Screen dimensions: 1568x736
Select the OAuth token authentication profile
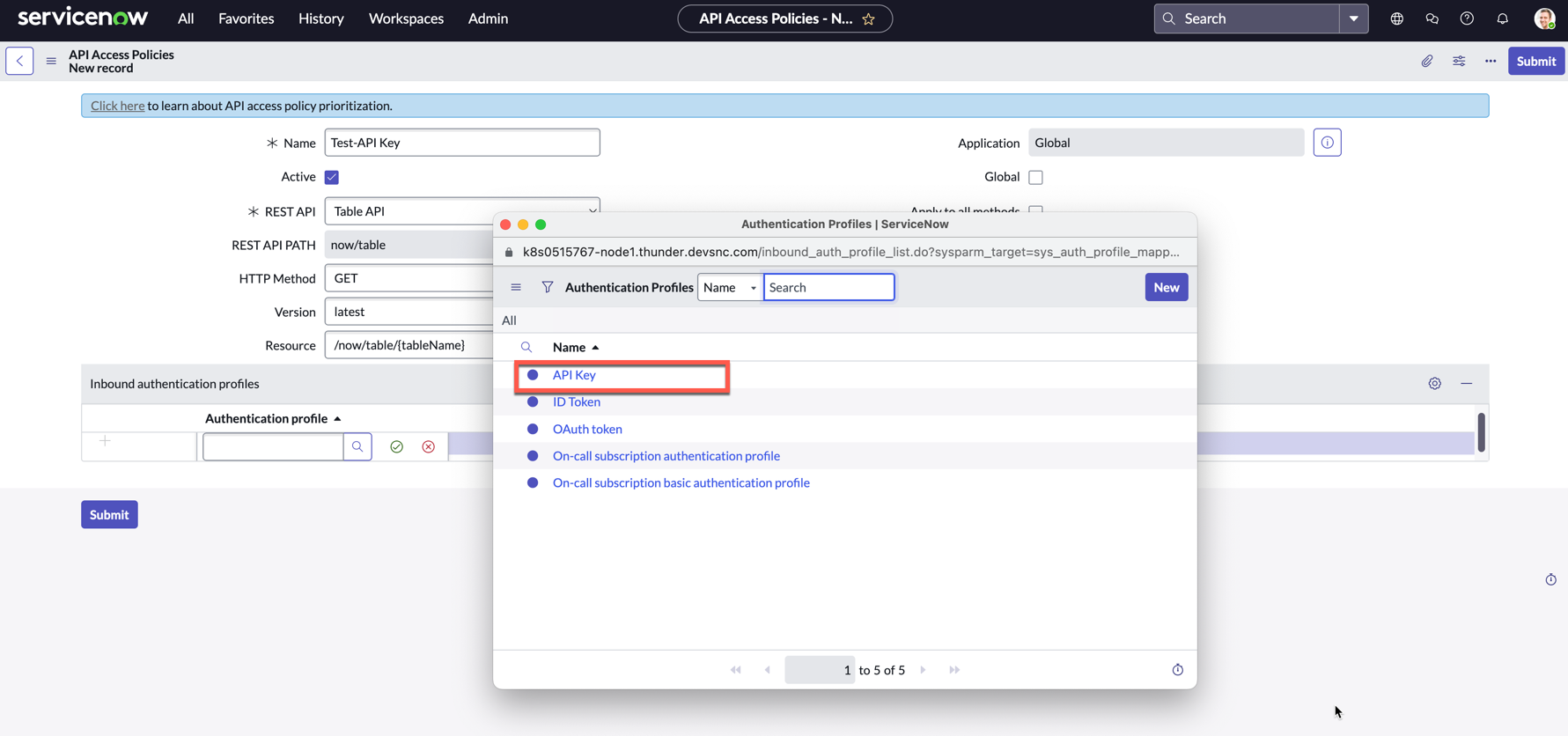click(x=587, y=430)
